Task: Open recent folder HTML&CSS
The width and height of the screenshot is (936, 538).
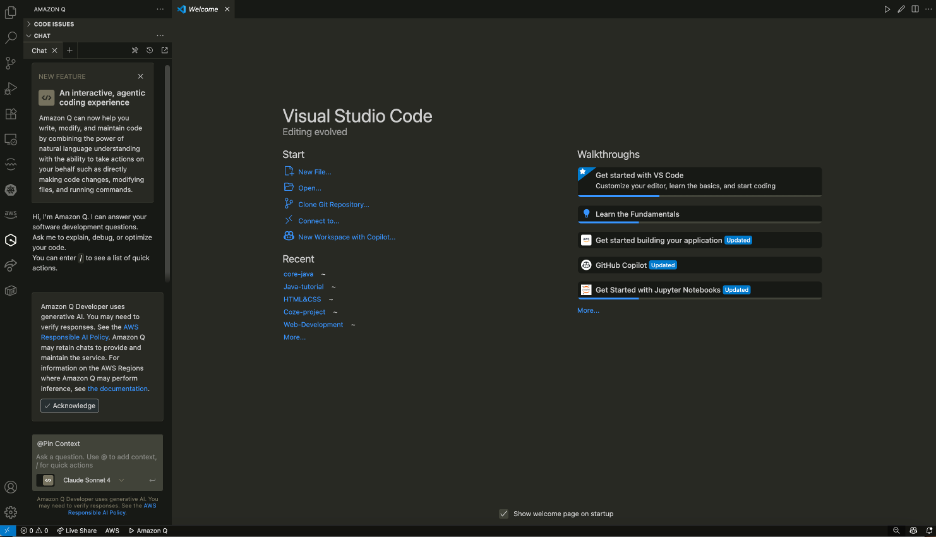Action: coord(302,299)
